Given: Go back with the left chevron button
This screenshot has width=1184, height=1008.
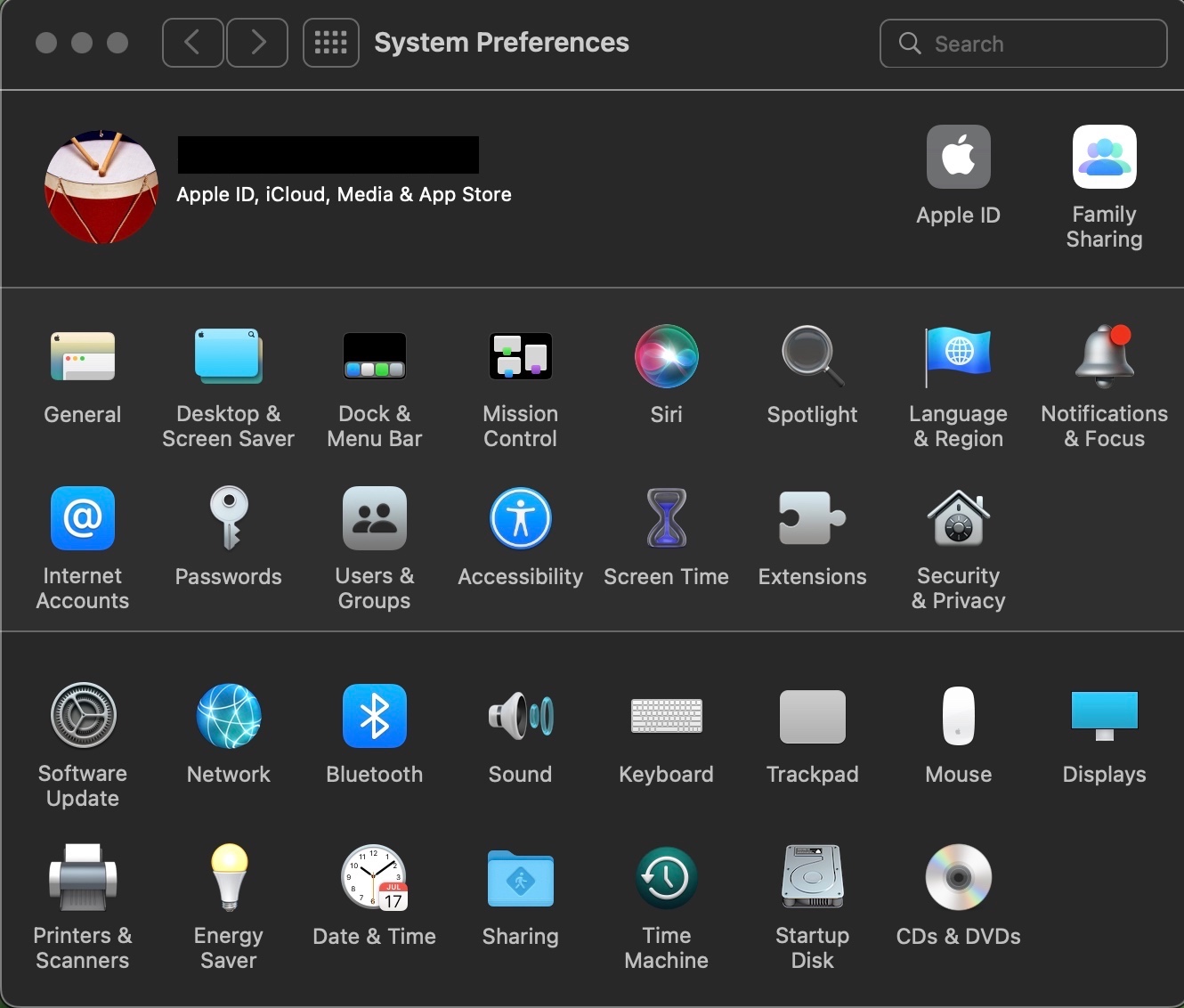Looking at the screenshot, I should click(192, 43).
